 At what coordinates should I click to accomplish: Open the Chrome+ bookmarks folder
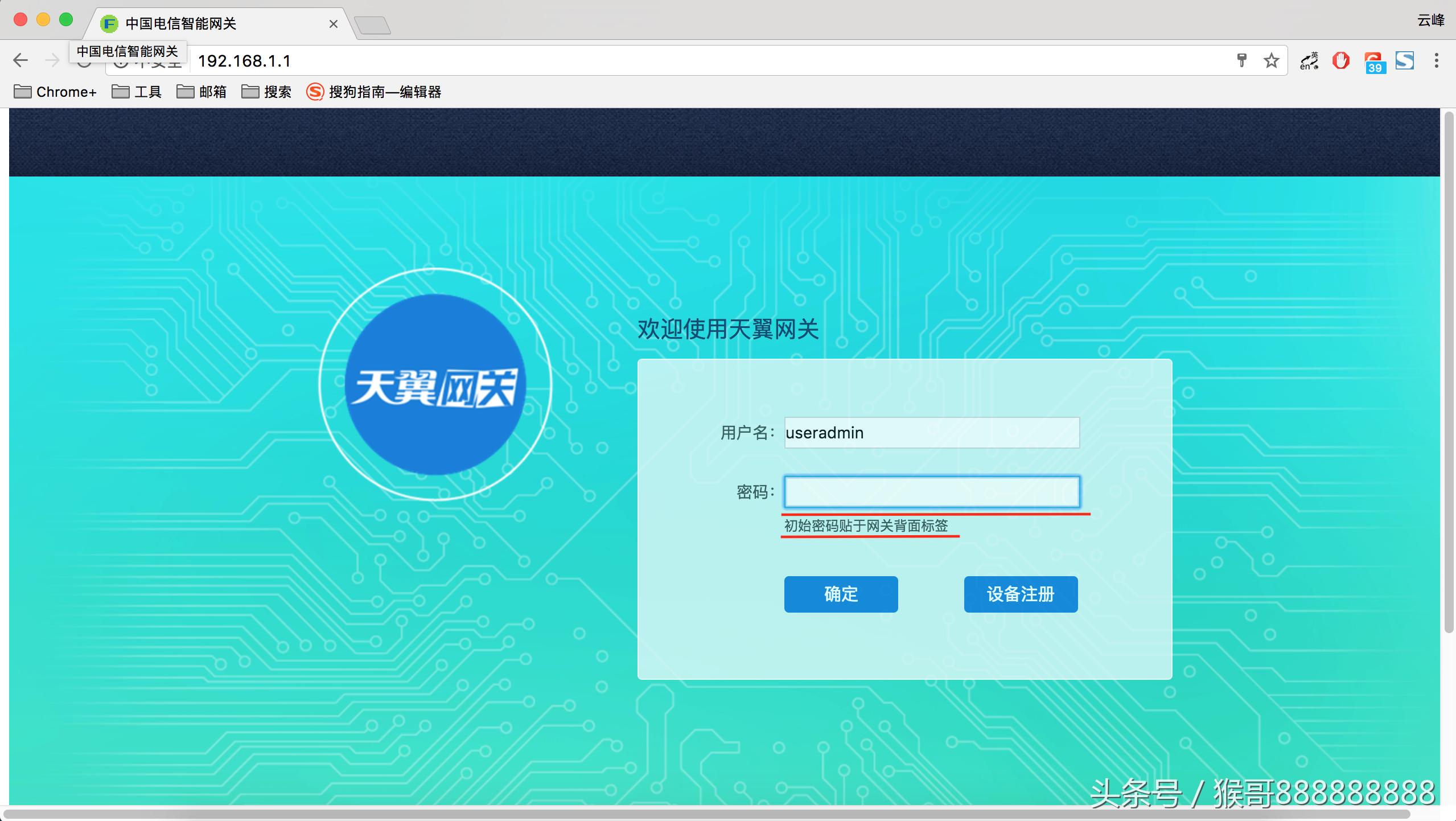pyautogui.click(x=55, y=92)
